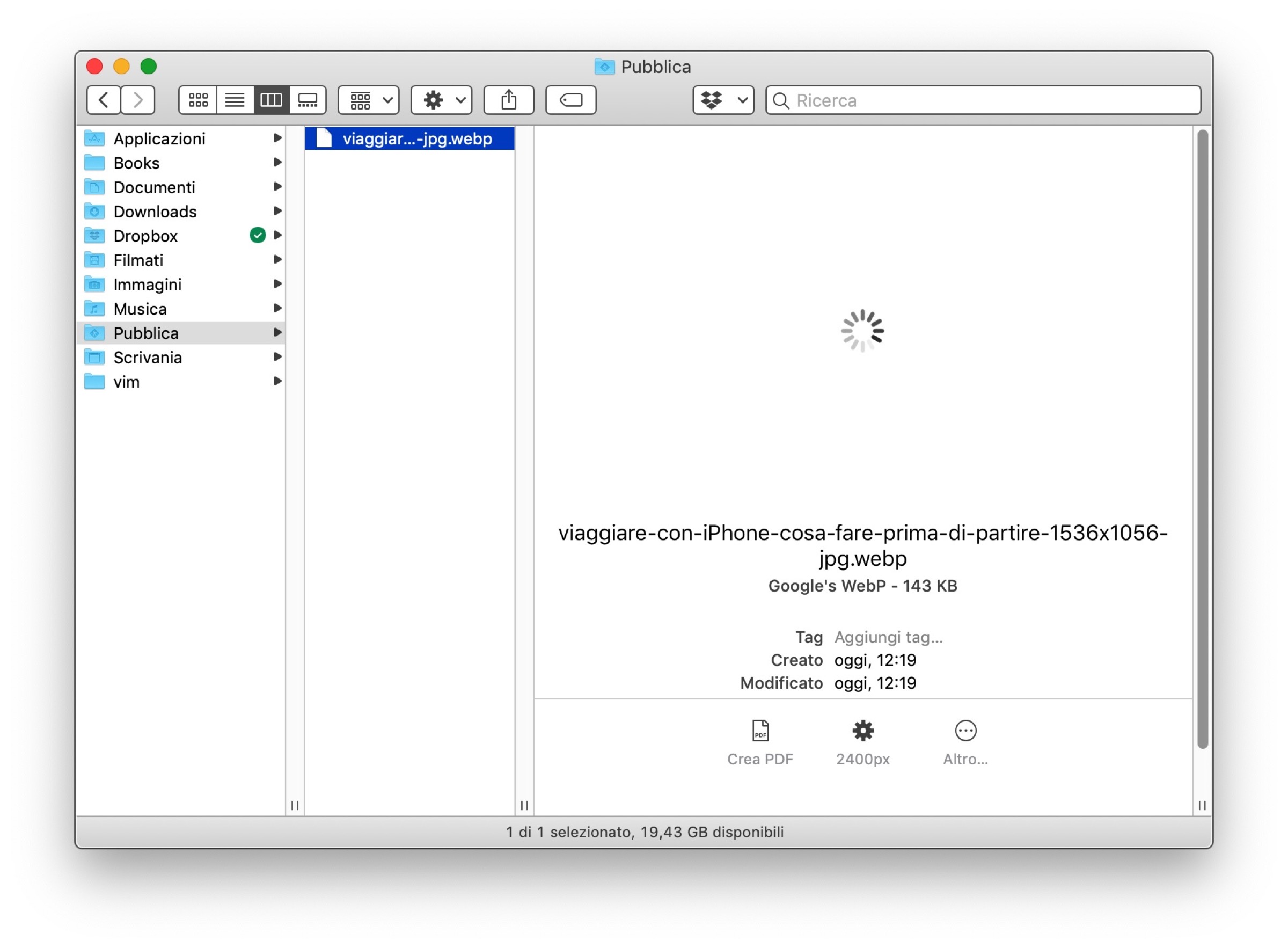The width and height of the screenshot is (1288, 948).
Task: Open the group-by arrangement dropdown
Action: coord(368,100)
